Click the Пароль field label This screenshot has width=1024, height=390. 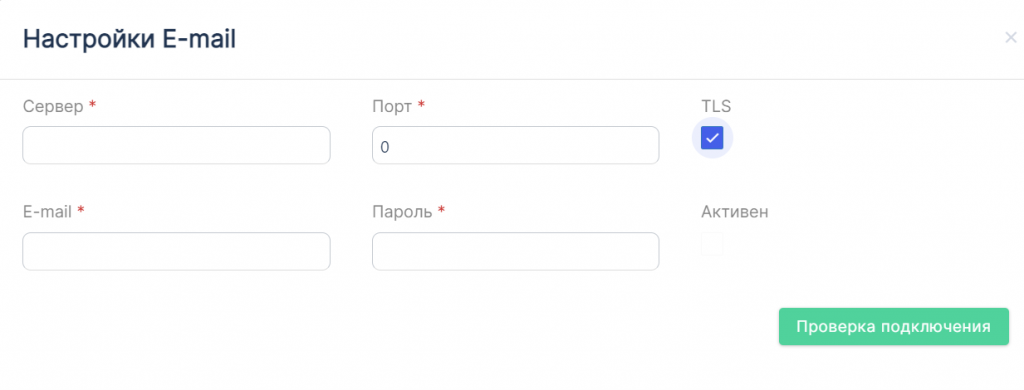[x=402, y=212]
